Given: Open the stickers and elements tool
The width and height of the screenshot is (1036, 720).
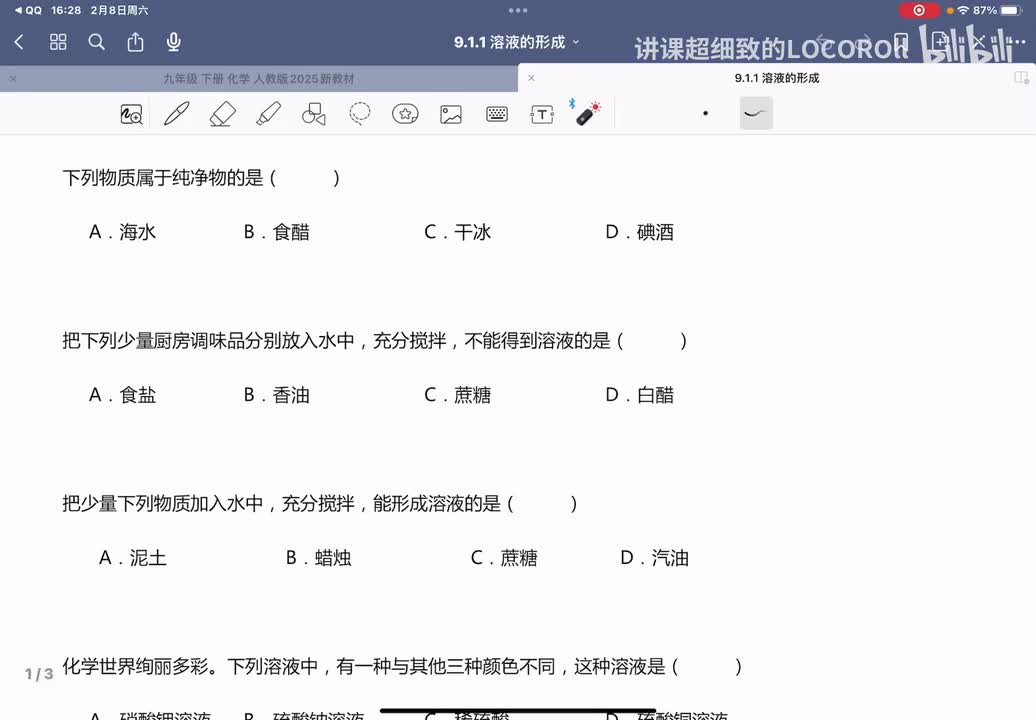Looking at the screenshot, I should click(x=405, y=114).
